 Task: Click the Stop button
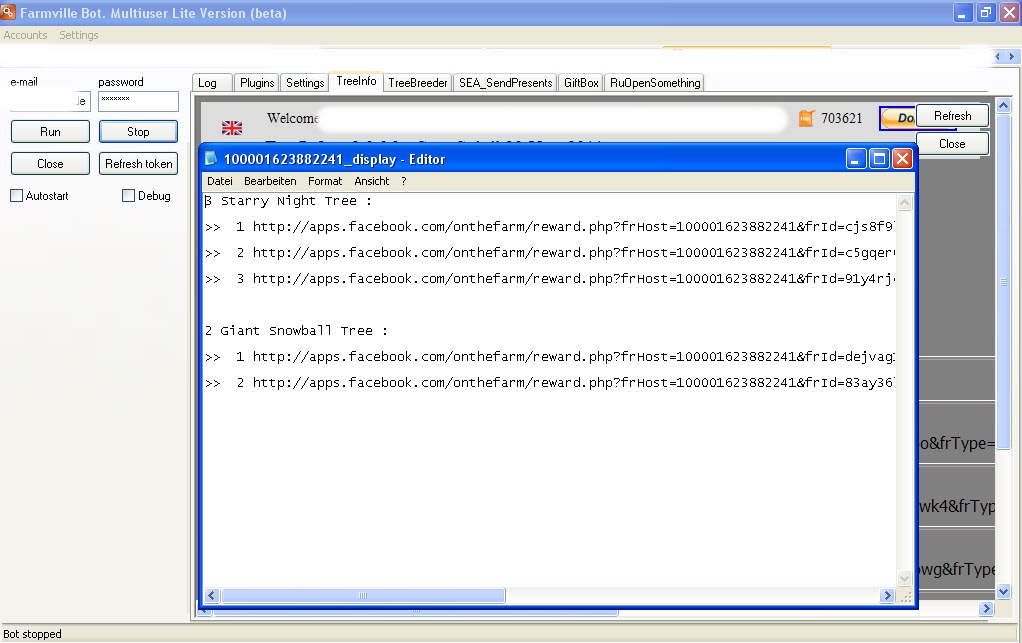pyautogui.click(x=138, y=132)
